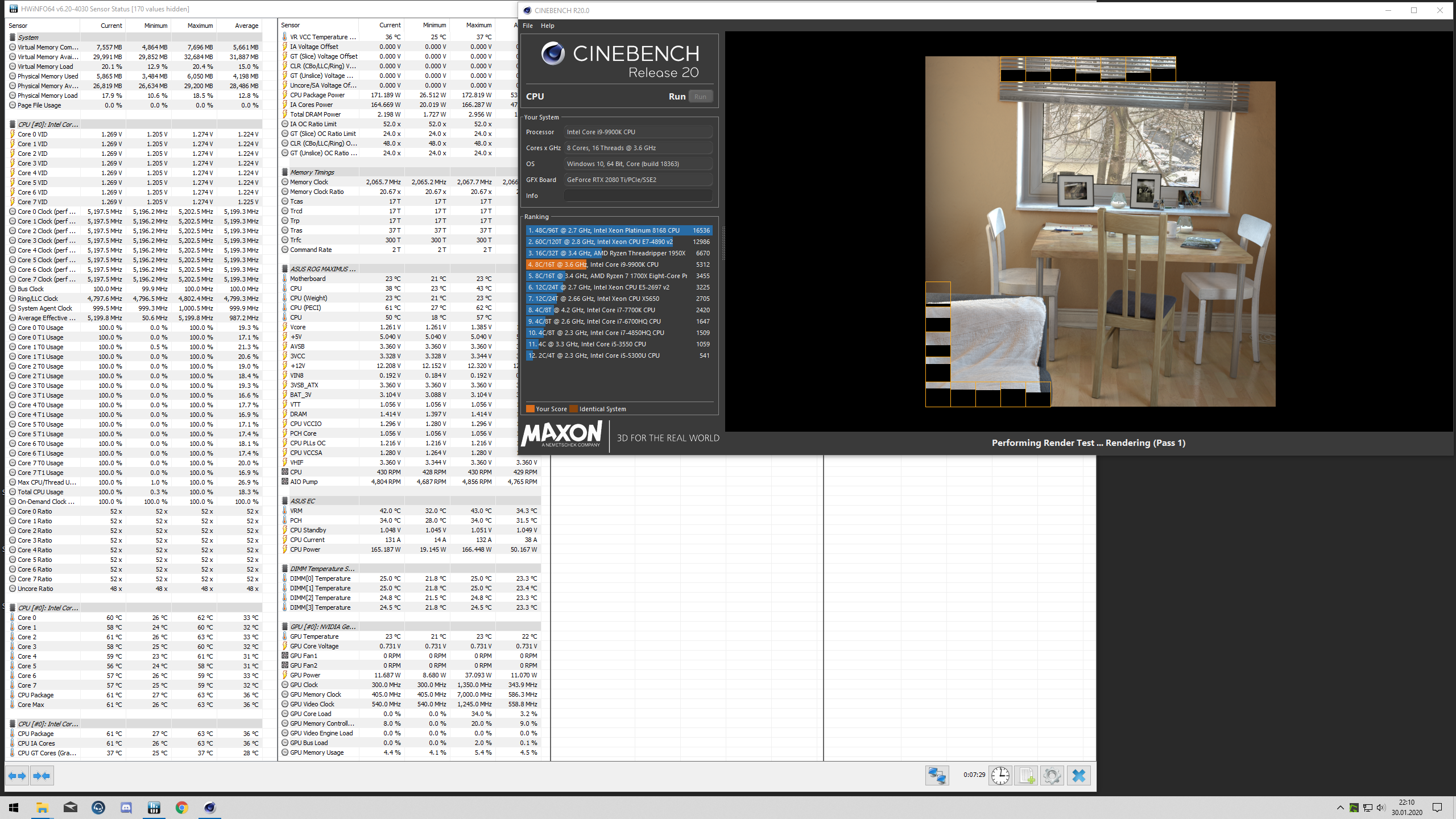Open HWiNFO sensor settings gear
This screenshot has height=819, width=1456.
click(1052, 776)
